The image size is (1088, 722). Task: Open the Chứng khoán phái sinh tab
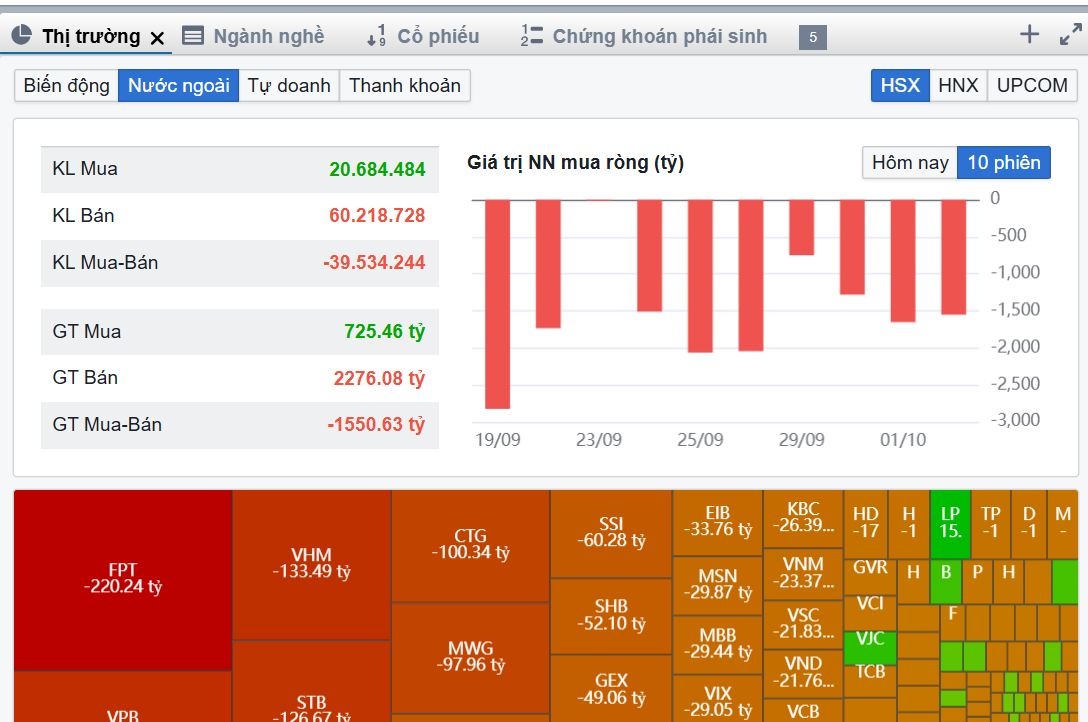pyautogui.click(x=659, y=36)
